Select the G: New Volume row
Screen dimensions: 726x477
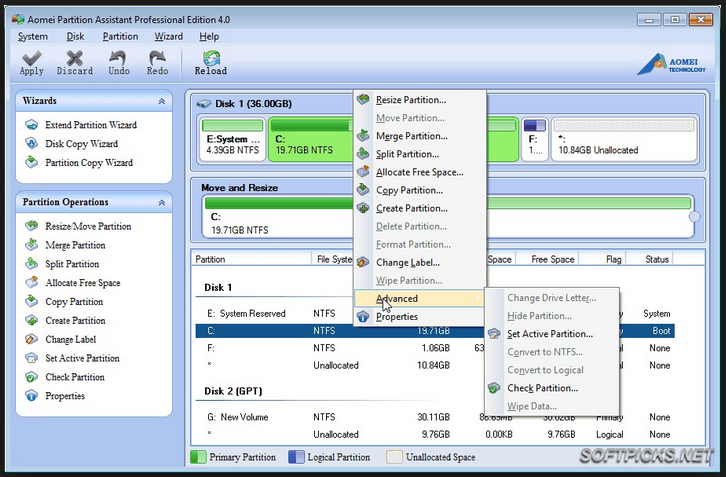pos(435,417)
